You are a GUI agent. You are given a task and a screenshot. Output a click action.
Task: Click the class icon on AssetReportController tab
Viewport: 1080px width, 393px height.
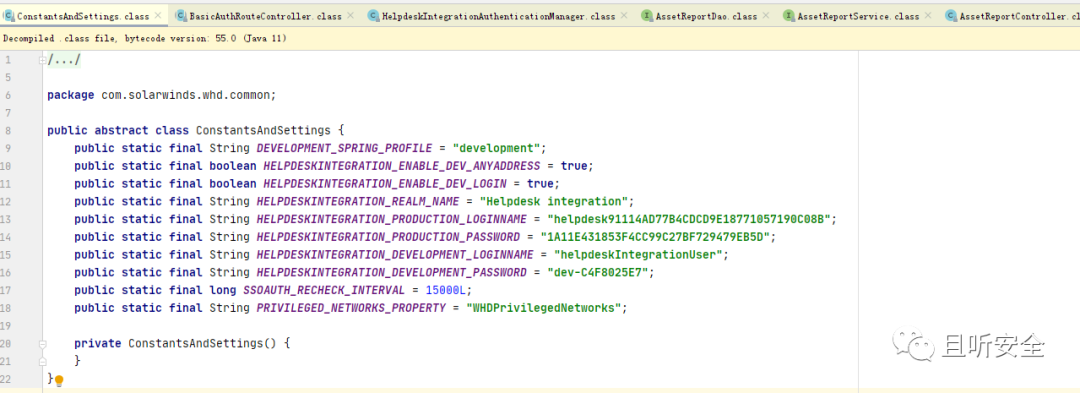pyautogui.click(x=951, y=16)
